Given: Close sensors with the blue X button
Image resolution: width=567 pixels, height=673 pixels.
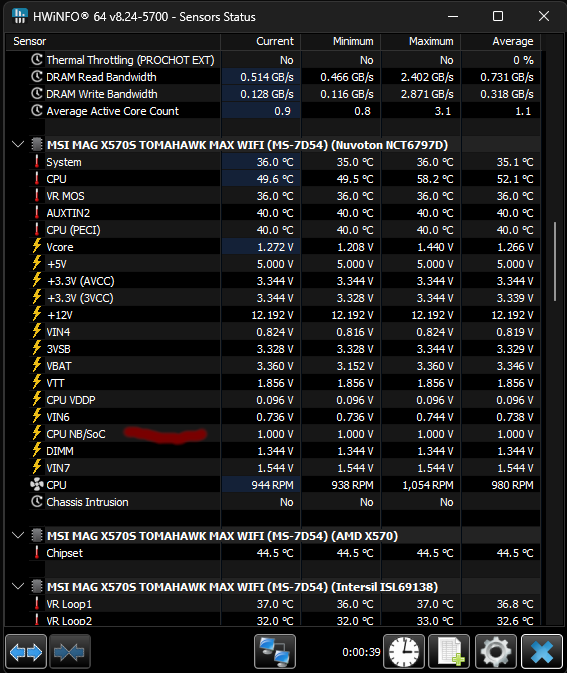Looking at the screenshot, I should tap(542, 652).
